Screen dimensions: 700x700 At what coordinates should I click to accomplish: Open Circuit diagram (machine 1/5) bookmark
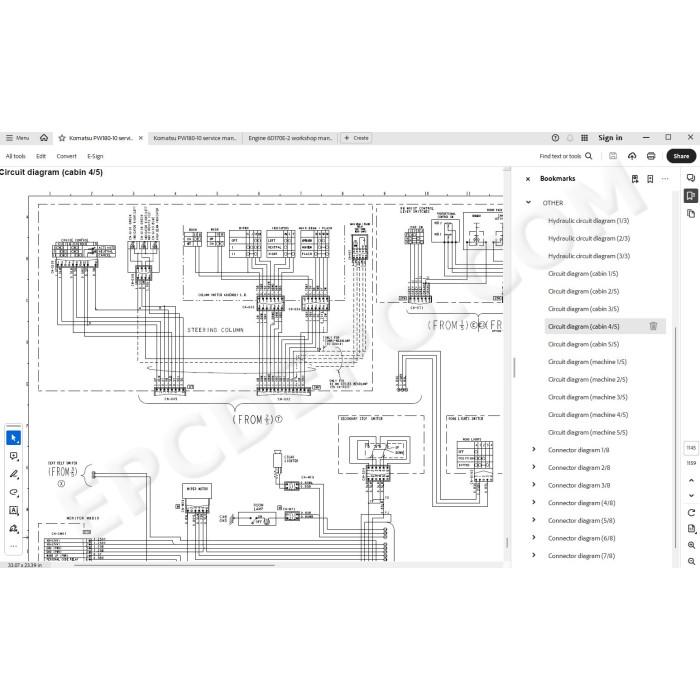587,362
